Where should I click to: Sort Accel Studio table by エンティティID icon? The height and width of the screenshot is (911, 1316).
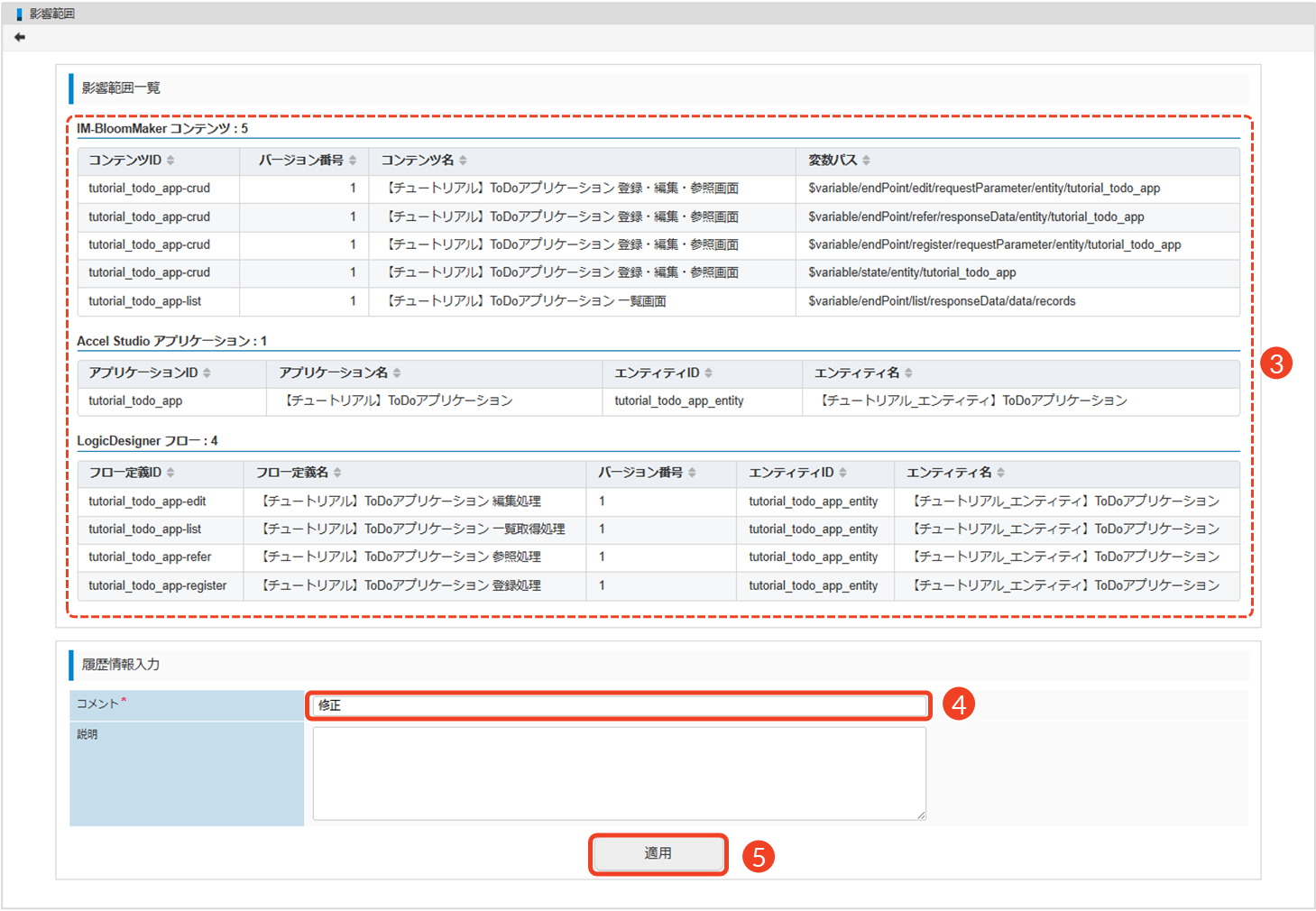pos(708,373)
